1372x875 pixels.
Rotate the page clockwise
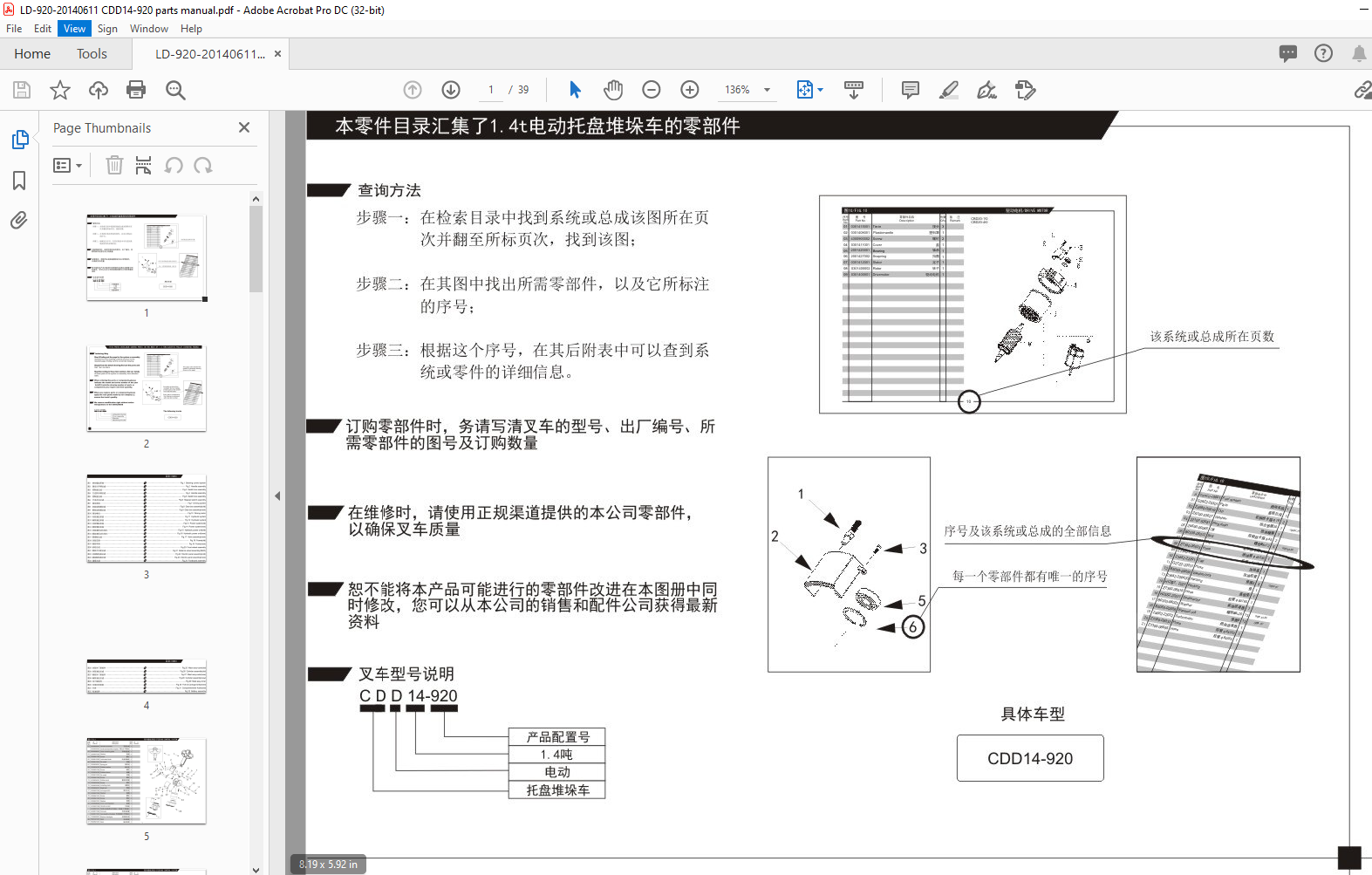click(x=203, y=165)
